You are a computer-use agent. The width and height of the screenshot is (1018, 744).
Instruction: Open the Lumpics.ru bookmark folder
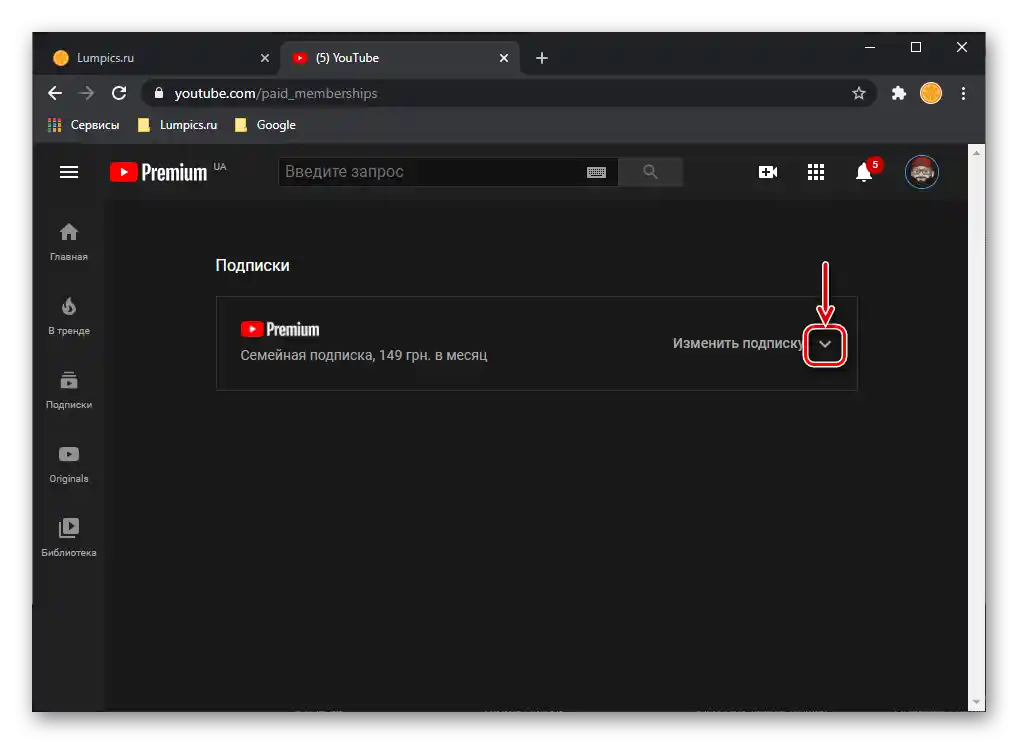point(177,125)
